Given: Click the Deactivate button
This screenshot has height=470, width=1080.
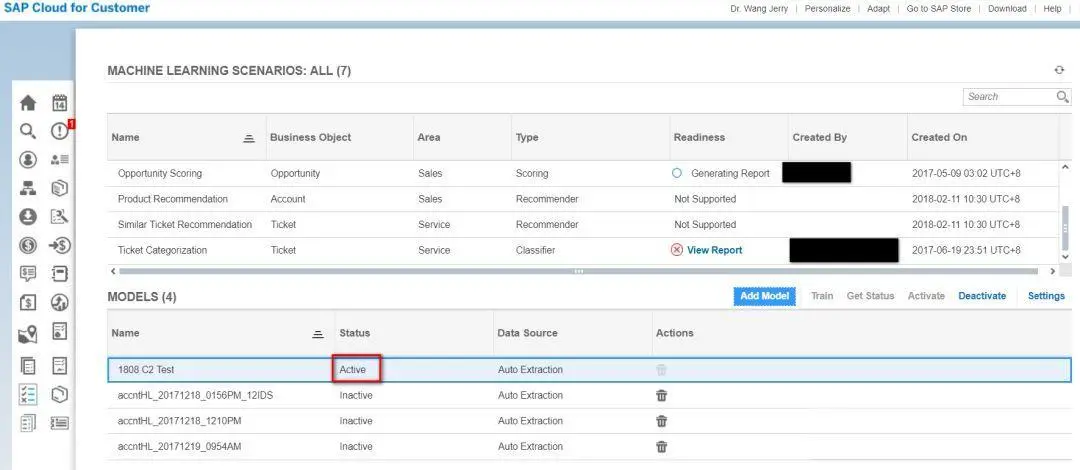Looking at the screenshot, I should pyautogui.click(x=982, y=296).
